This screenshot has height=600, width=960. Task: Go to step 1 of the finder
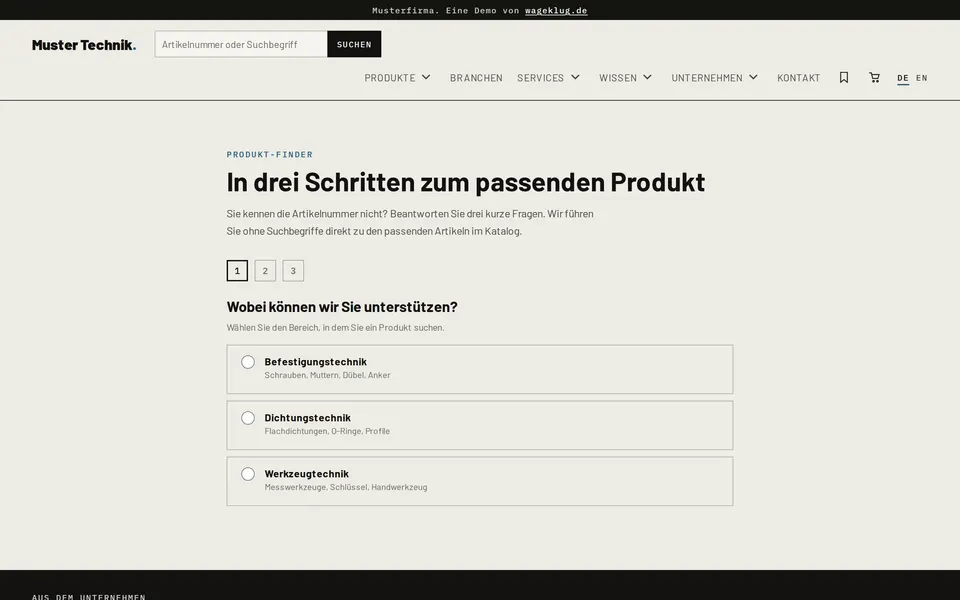tap(238, 271)
